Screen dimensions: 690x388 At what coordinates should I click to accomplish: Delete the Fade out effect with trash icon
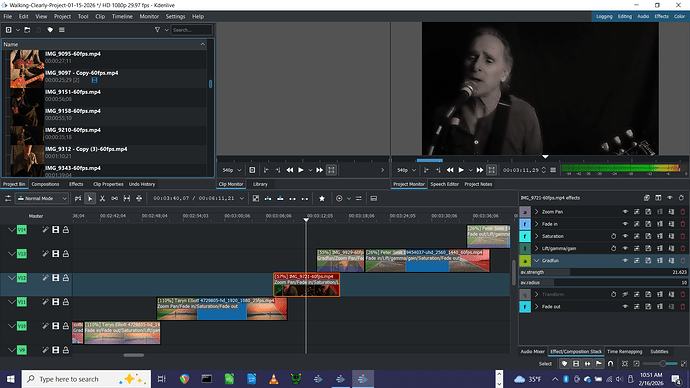point(683,307)
